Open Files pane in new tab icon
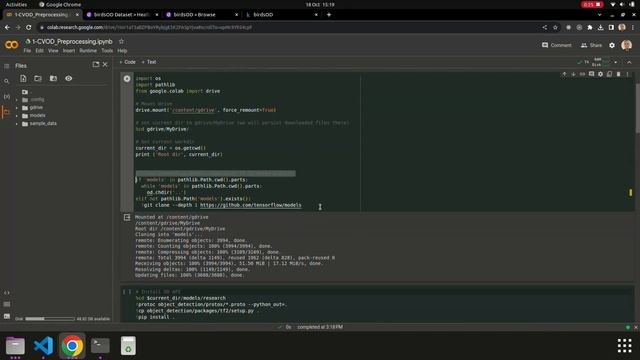This screenshot has width=640, height=360. pos(96,64)
